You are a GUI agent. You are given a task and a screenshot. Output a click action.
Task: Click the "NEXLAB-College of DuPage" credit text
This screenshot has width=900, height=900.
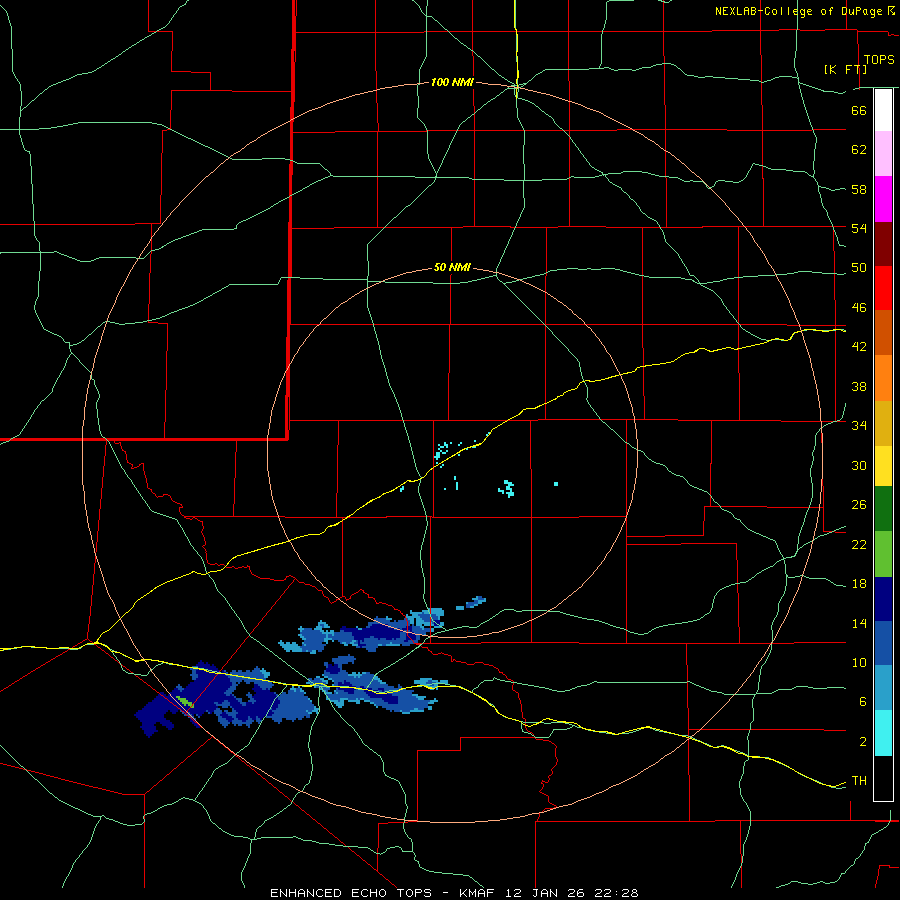(x=798, y=11)
